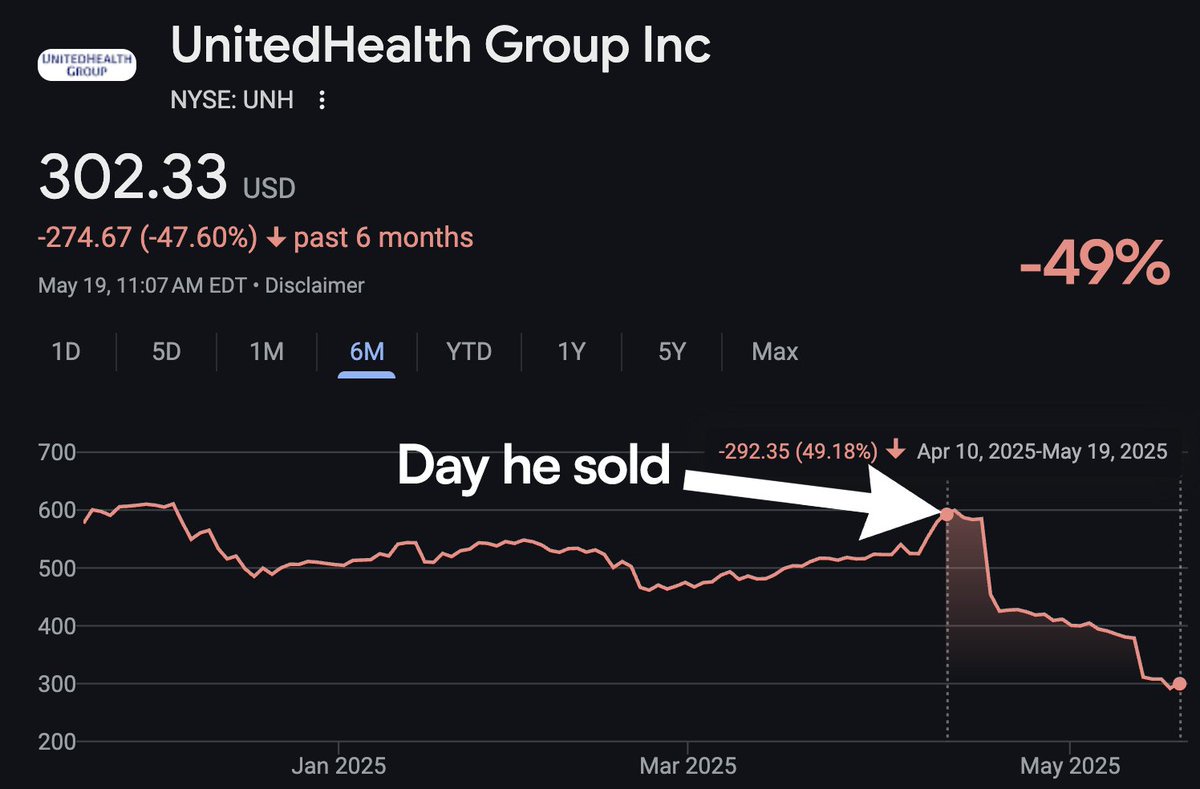Open the three-dot options menu beside NYSE: UNH
This screenshot has height=789, width=1200.
coord(322,101)
